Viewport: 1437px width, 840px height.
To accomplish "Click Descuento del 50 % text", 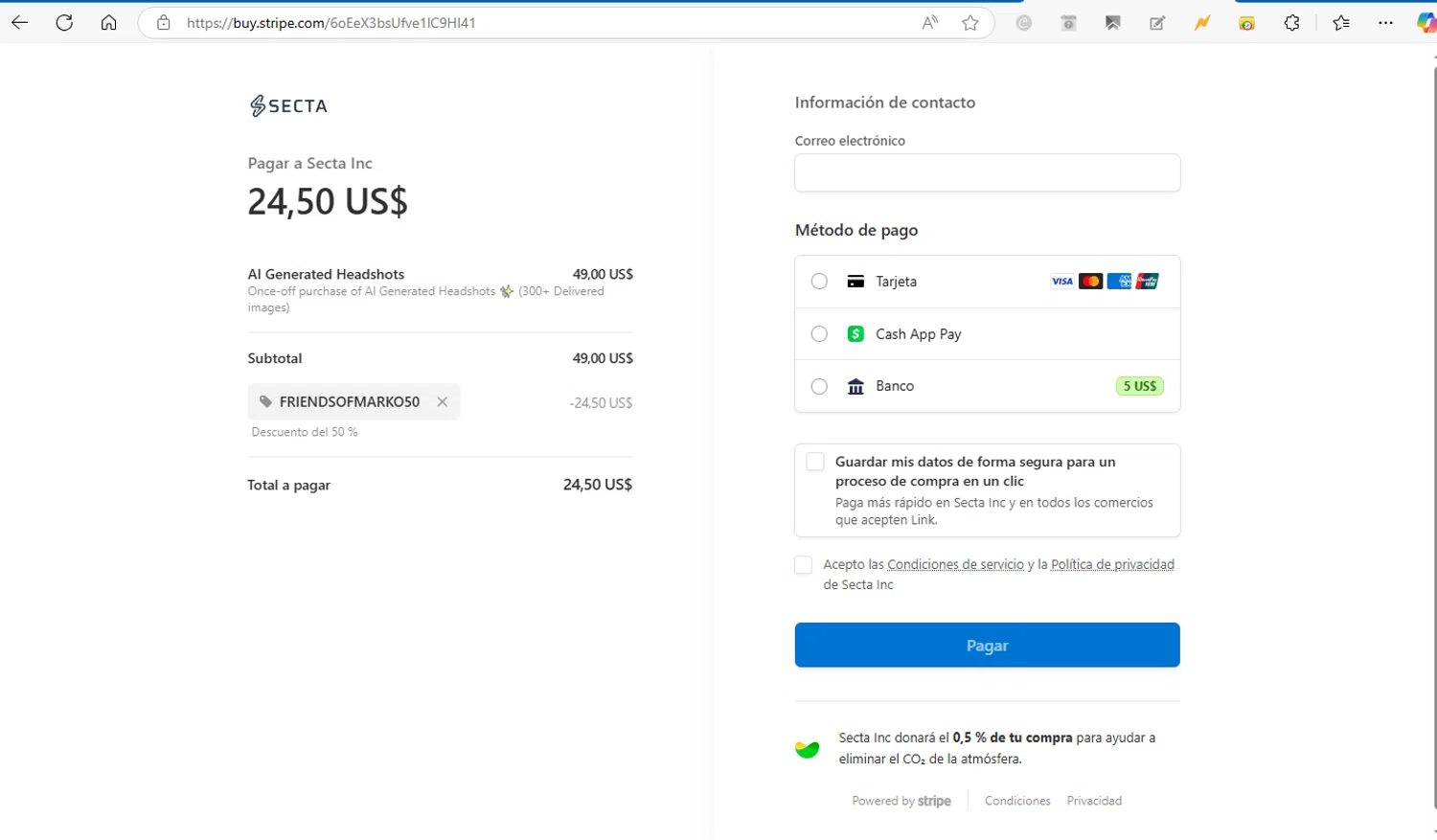I will 305,432.
